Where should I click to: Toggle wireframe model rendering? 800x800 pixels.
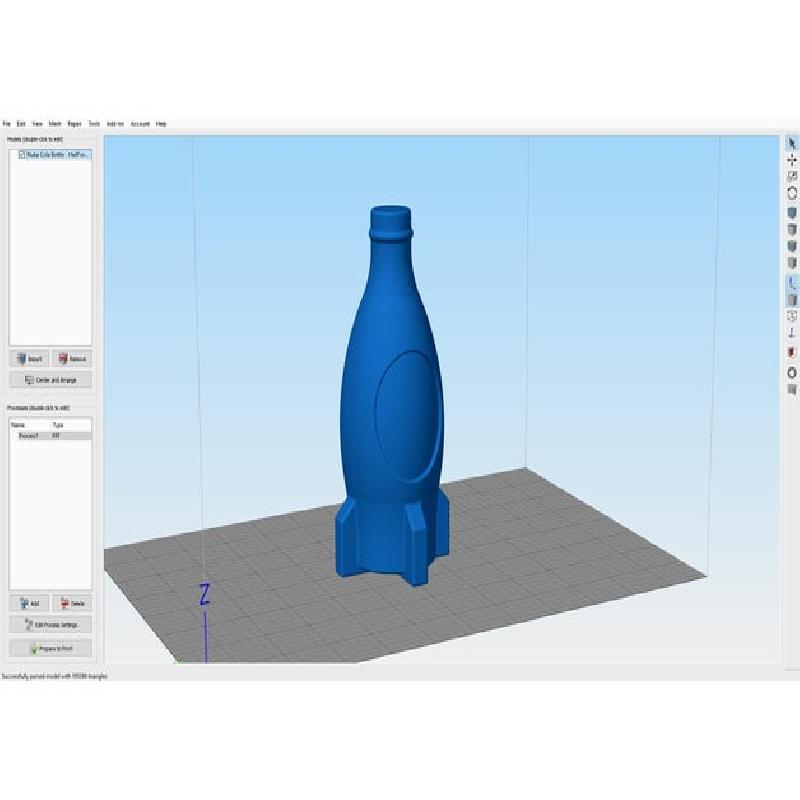tap(791, 316)
